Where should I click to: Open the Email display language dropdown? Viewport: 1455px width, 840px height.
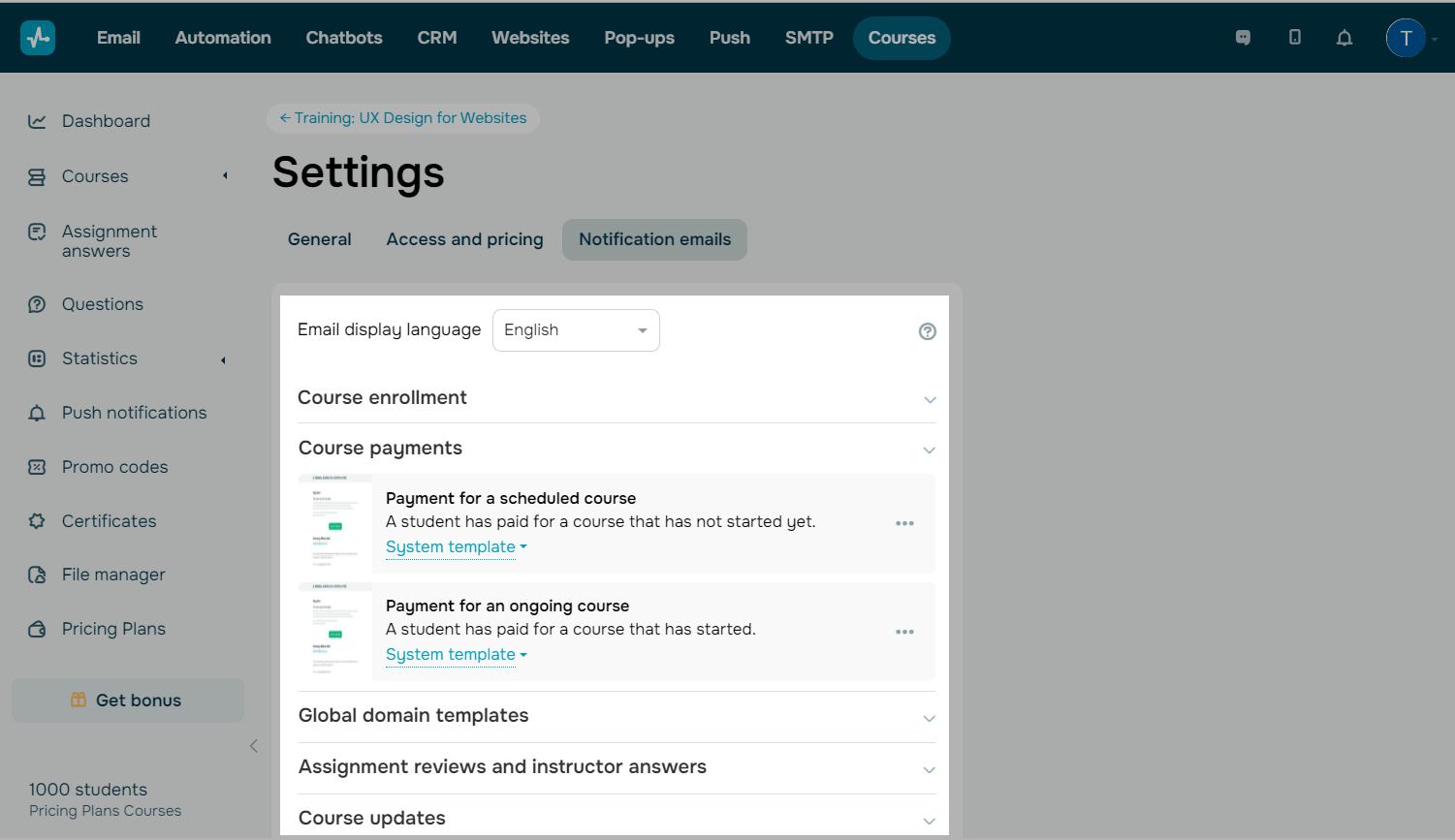click(x=576, y=330)
